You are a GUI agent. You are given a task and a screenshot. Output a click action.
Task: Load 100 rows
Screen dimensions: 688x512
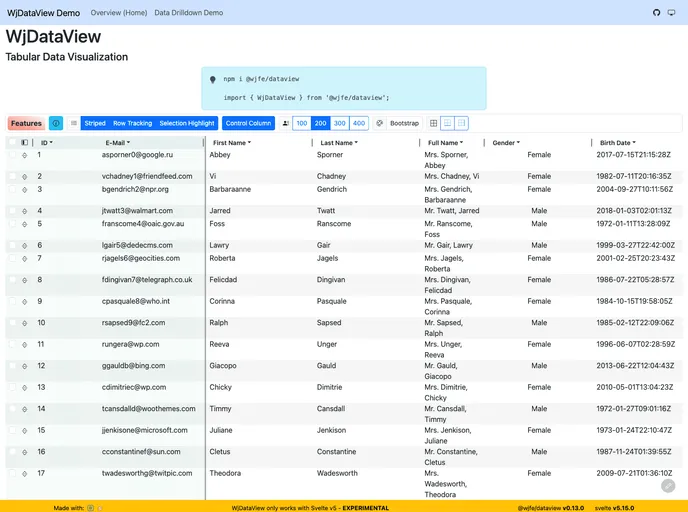[302, 123]
